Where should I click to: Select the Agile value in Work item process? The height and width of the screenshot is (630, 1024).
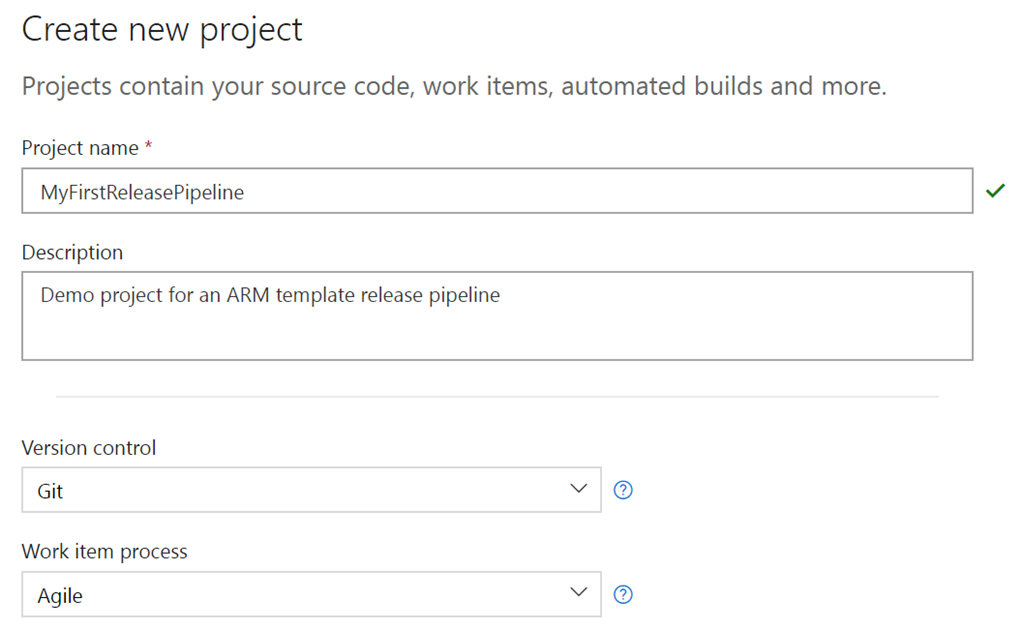60,596
